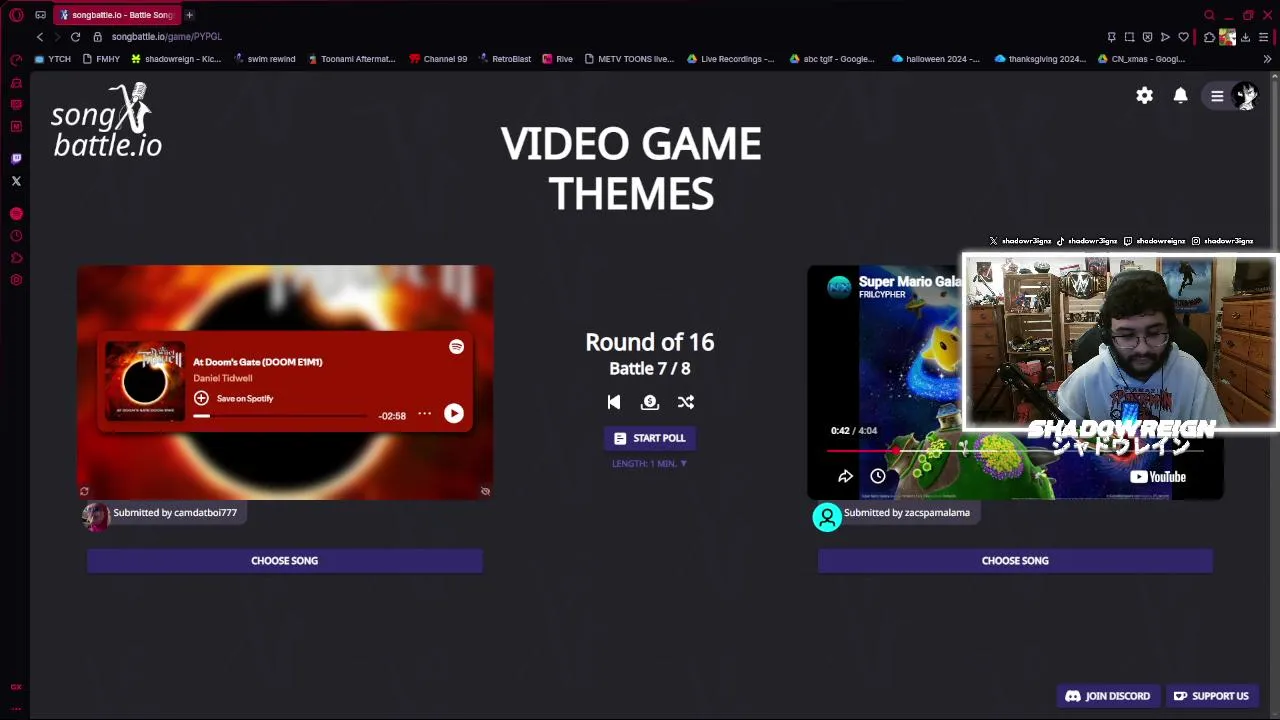
Task: Click the FRILCYPHER channel name
Action: (882, 295)
